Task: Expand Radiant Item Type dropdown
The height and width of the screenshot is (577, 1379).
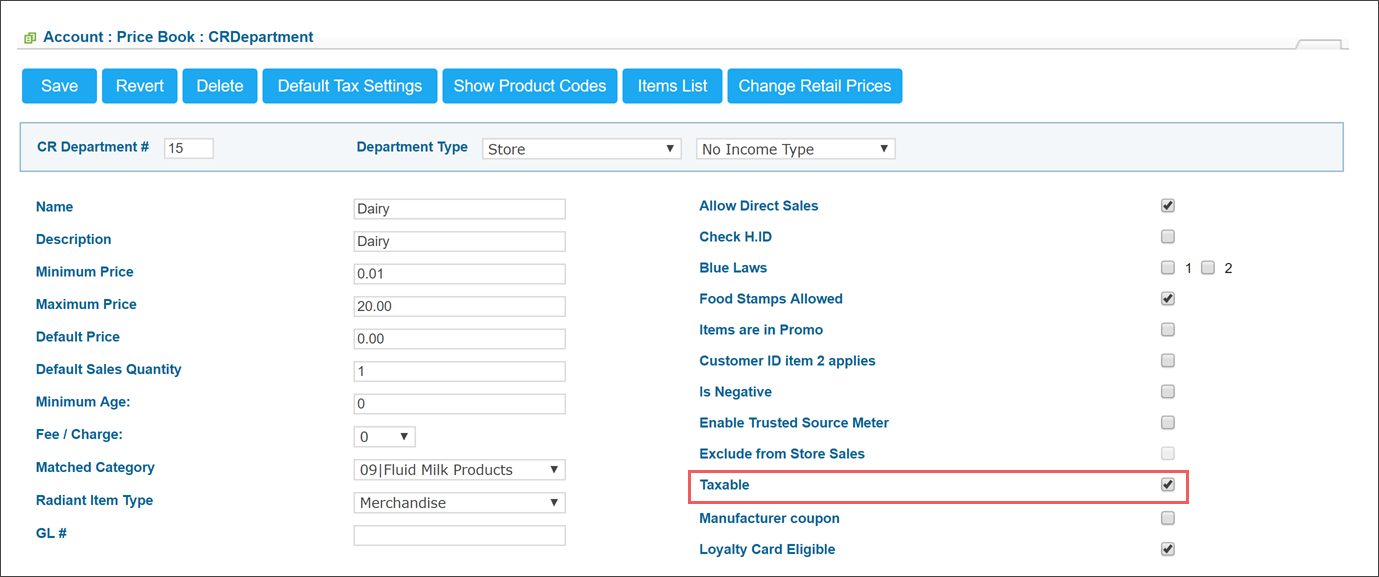Action: 460,503
